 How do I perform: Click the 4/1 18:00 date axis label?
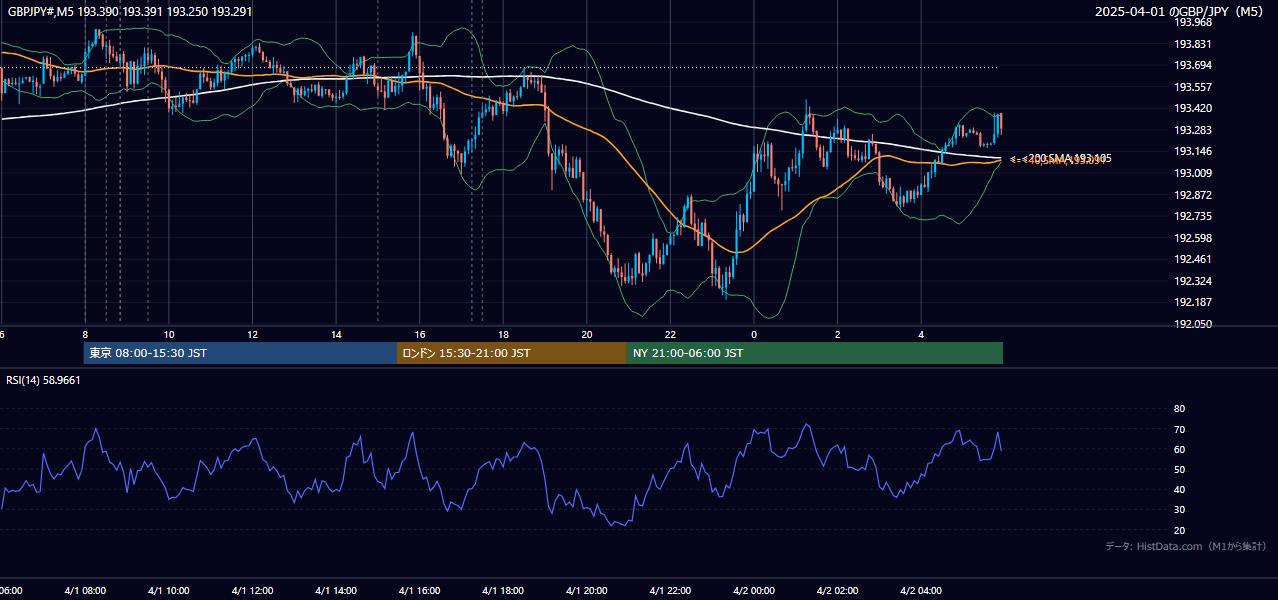coord(503,591)
